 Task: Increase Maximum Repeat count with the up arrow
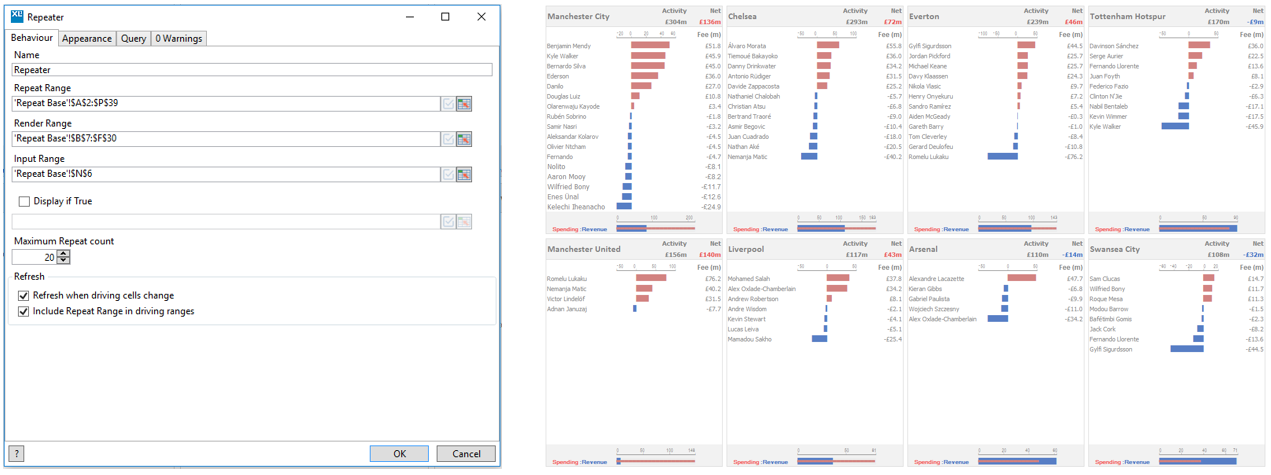(x=64, y=254)
